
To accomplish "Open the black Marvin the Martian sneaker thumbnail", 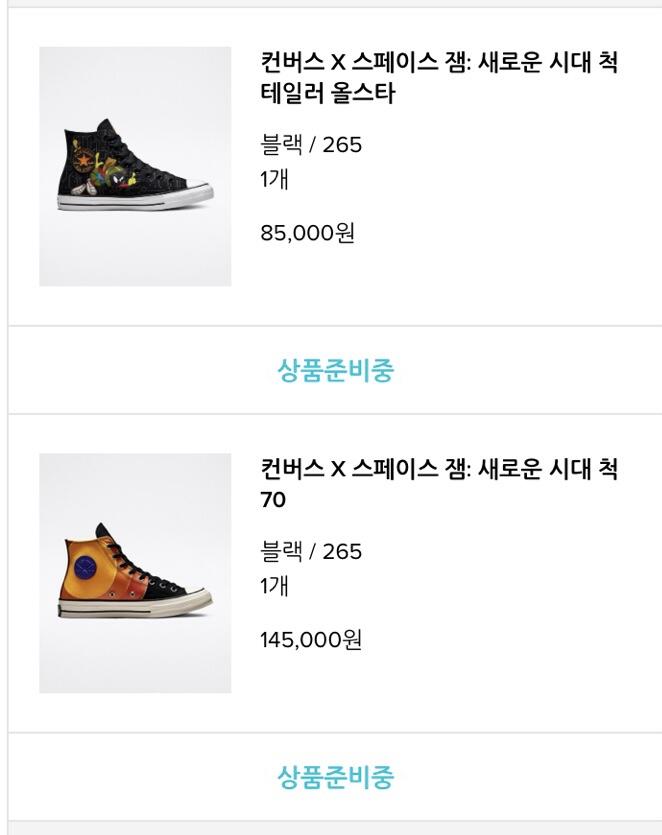I will point(135,166).
